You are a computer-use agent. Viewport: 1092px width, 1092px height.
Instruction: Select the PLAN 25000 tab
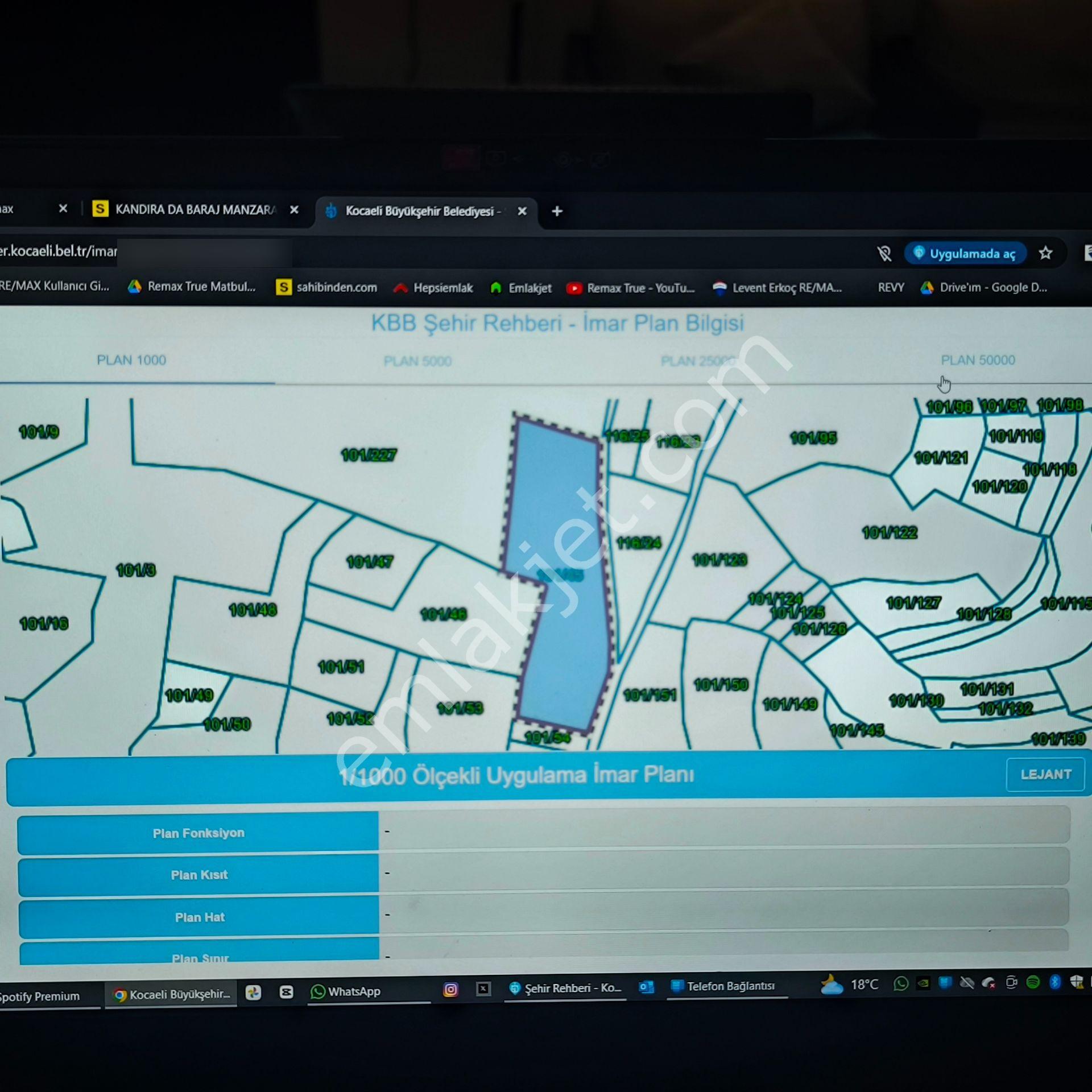(x=698, y=361)
